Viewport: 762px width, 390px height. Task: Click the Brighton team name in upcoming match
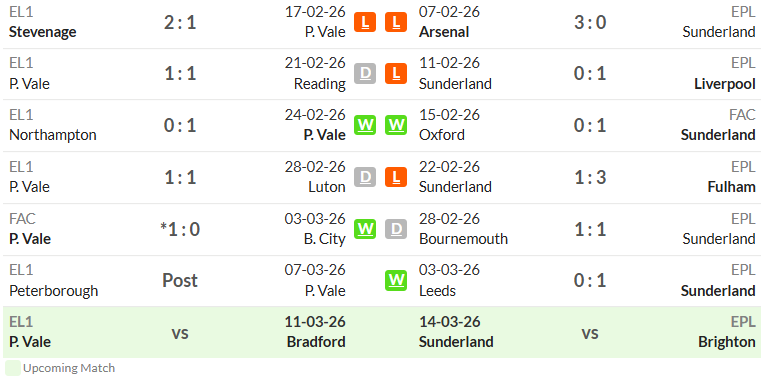click(x=727, y=342)
